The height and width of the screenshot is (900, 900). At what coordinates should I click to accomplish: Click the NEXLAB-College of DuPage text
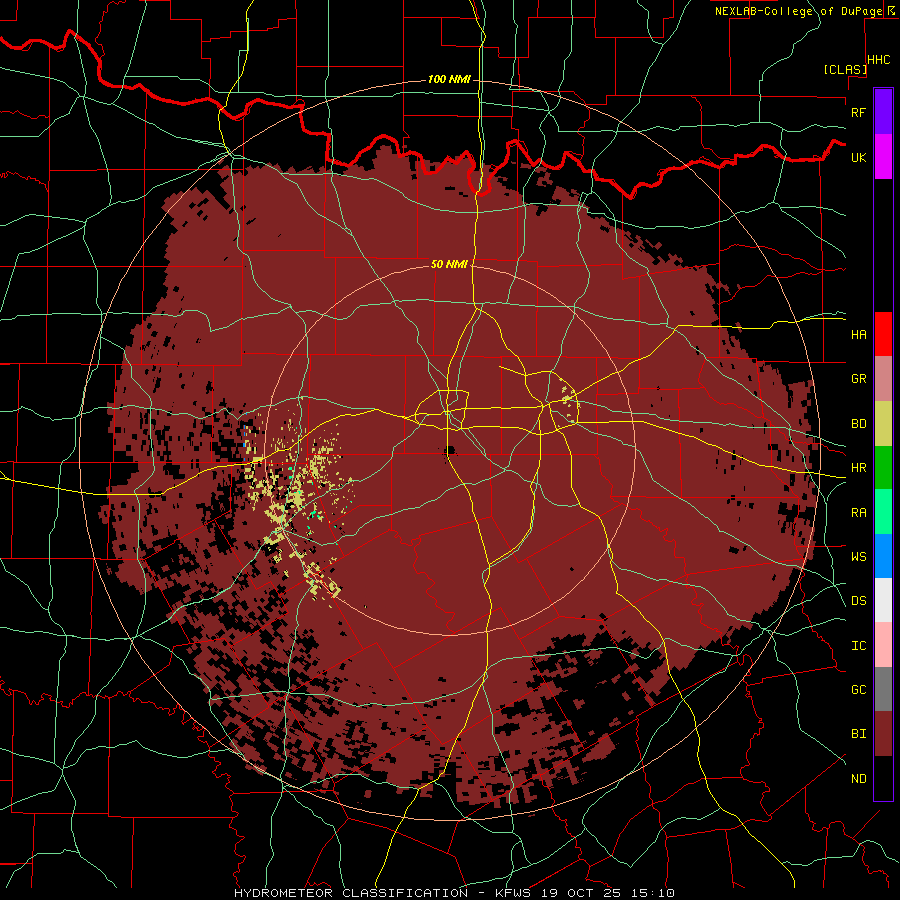tap(798, 11)
